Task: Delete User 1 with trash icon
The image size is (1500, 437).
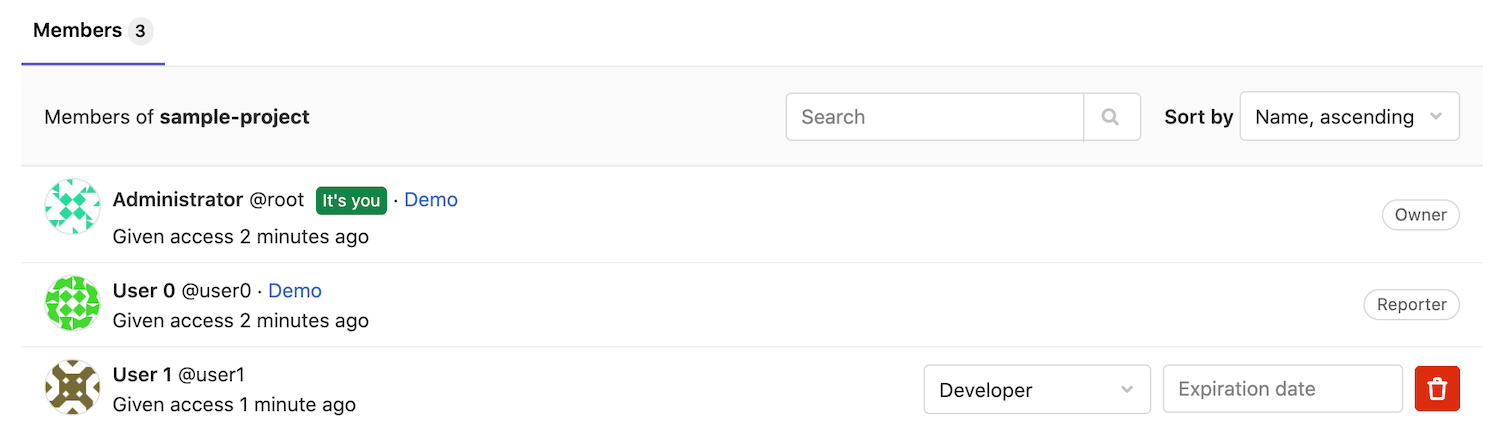Action: click(x=1437, y=389)
